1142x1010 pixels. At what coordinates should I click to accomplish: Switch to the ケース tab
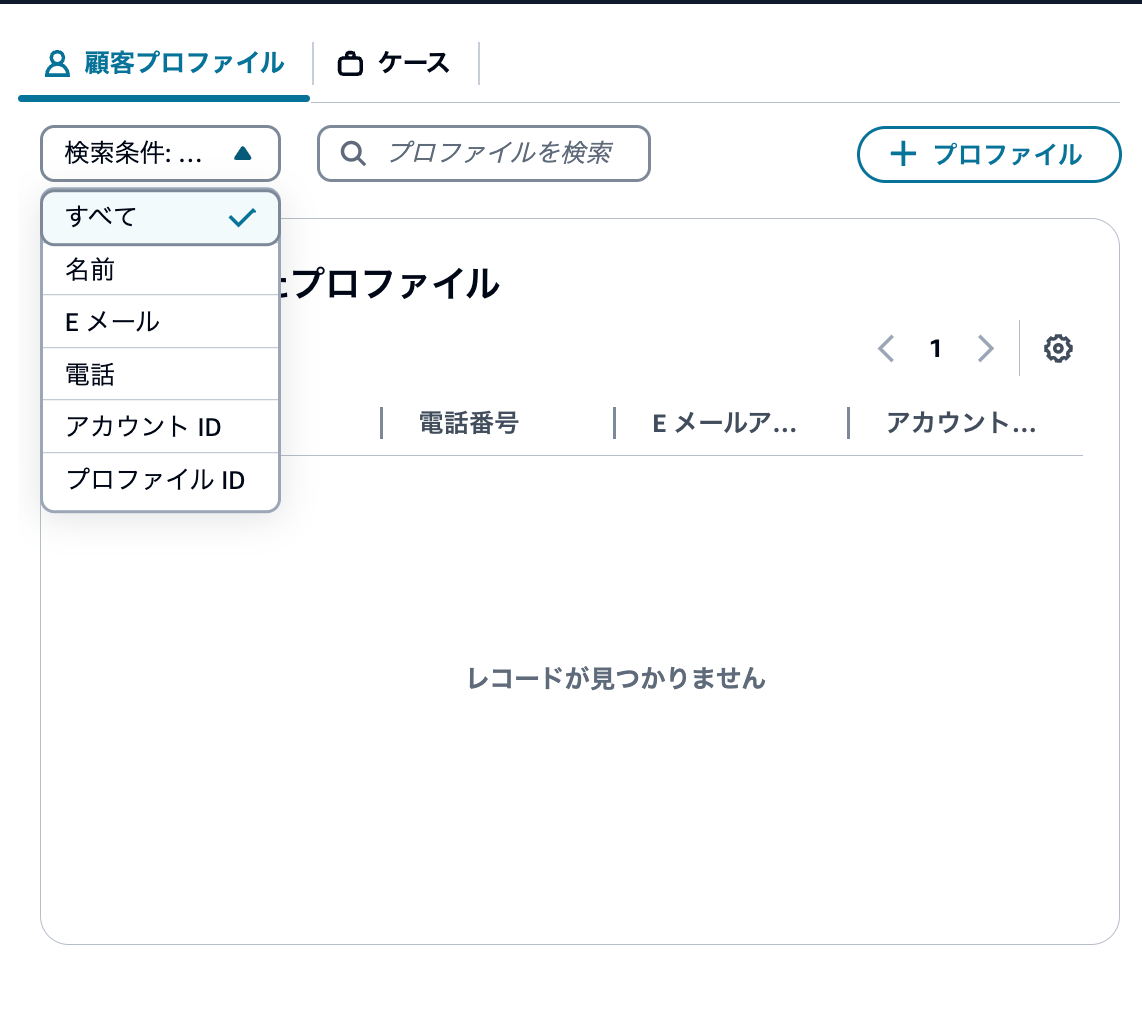click(393, 64)
